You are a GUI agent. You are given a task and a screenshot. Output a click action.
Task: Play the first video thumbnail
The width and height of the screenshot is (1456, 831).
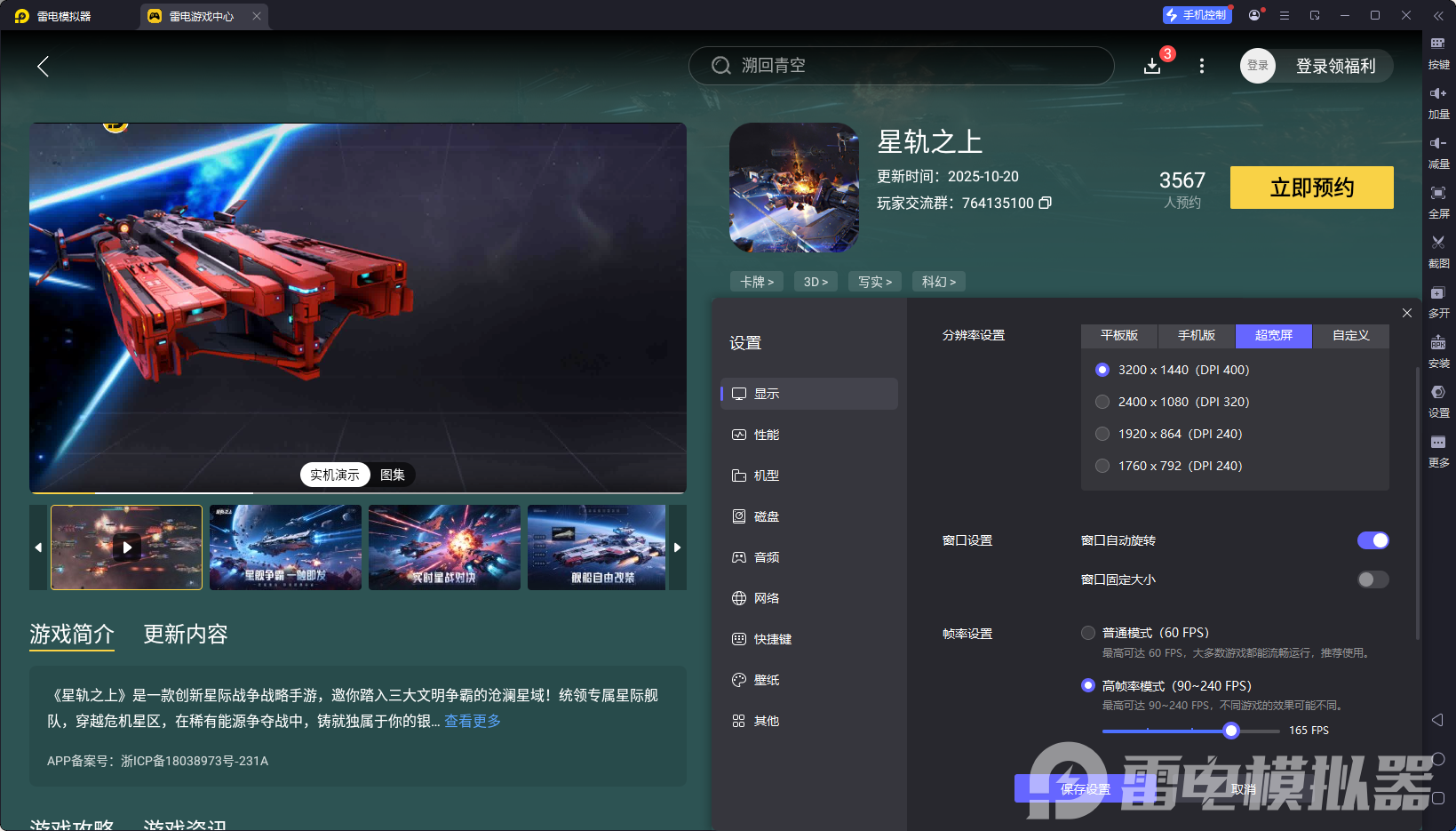tap(127, 547)
